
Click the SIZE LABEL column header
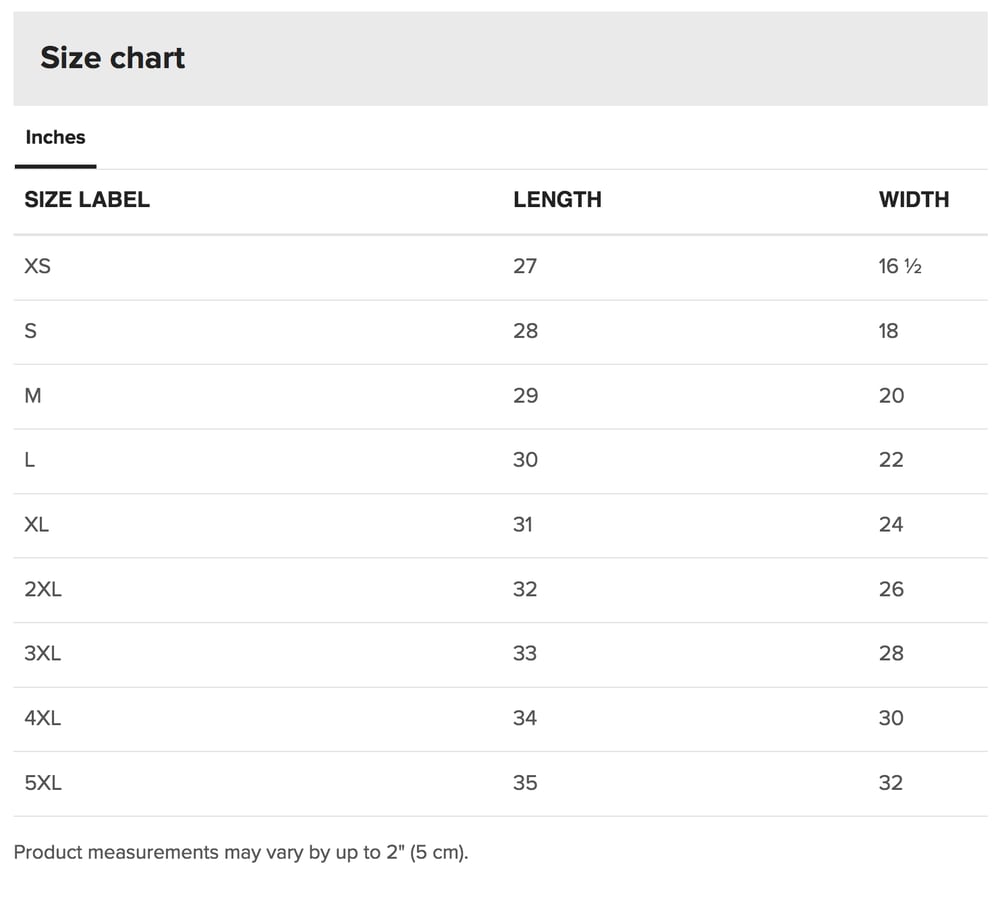click(x=87, y=200)
